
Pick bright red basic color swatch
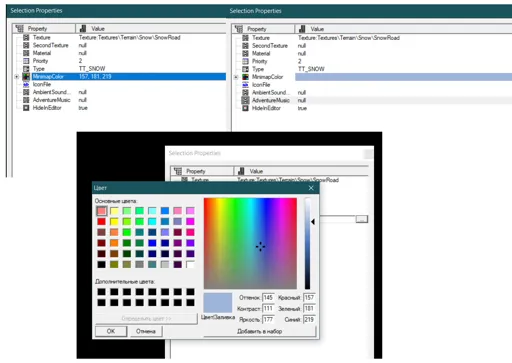[x=101, y=221]
